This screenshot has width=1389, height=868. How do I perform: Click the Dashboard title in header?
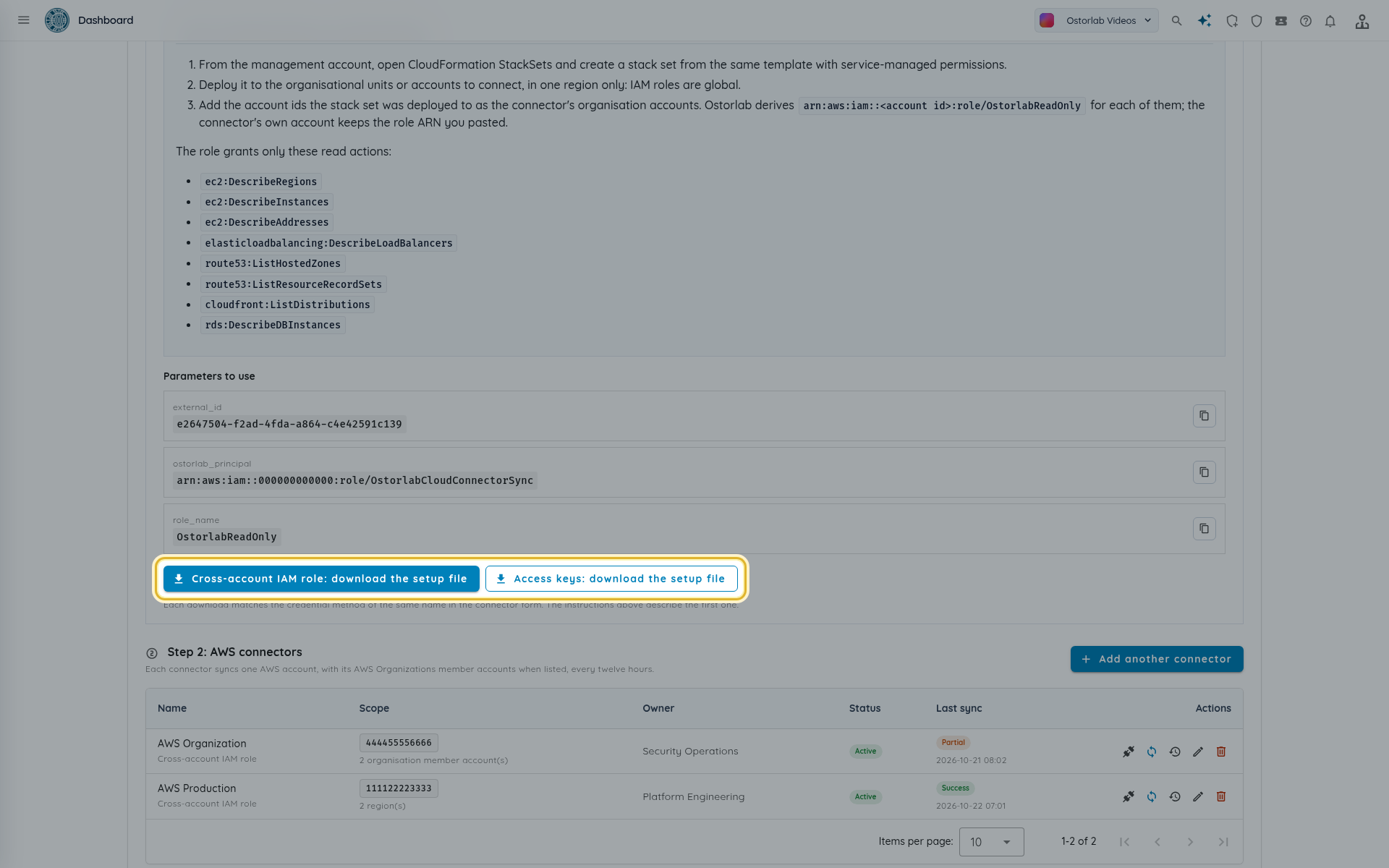click(x=106, y=20)
